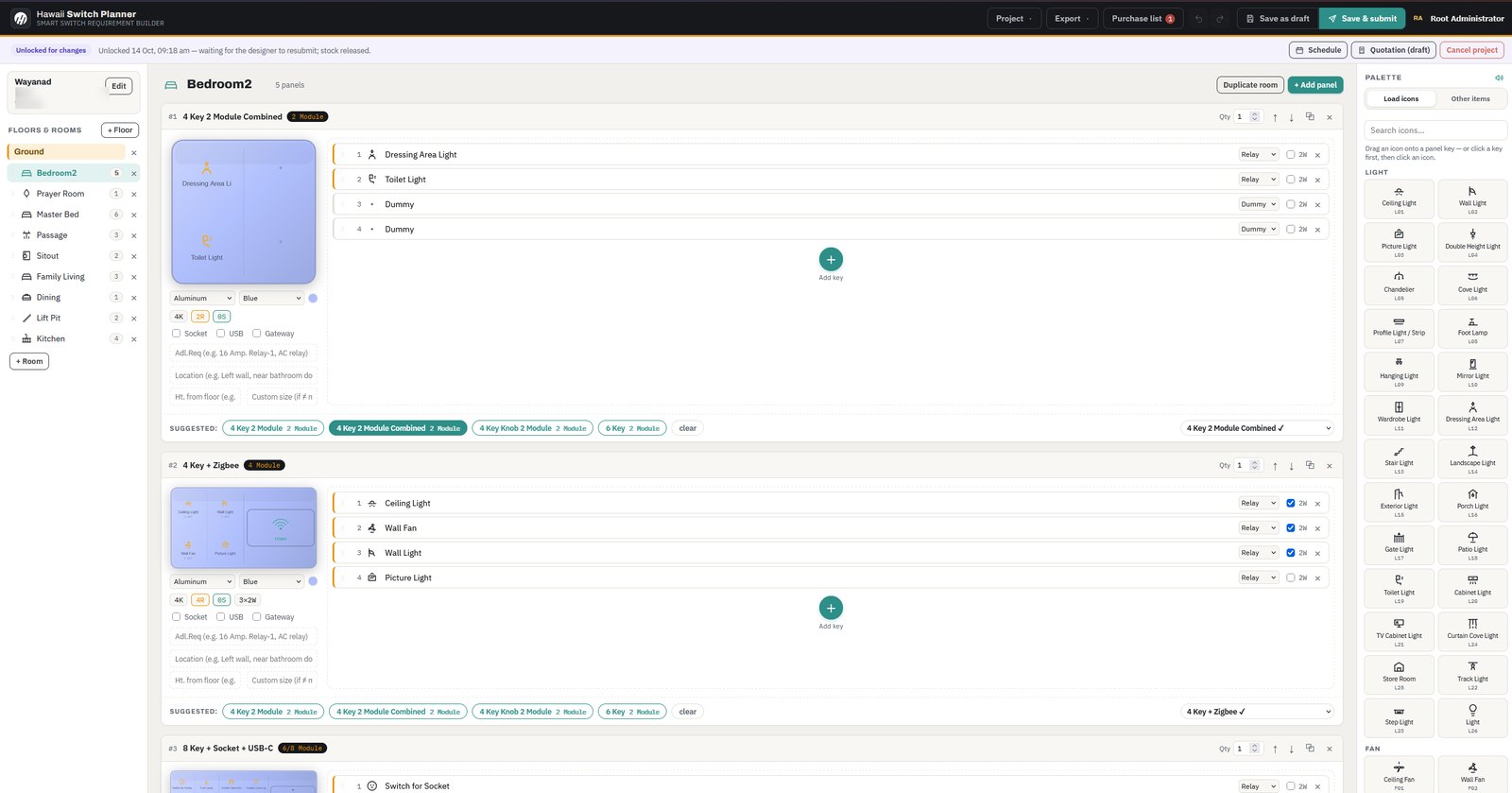
Task: Select the Load icons tab
Action: click(1400, 99)
